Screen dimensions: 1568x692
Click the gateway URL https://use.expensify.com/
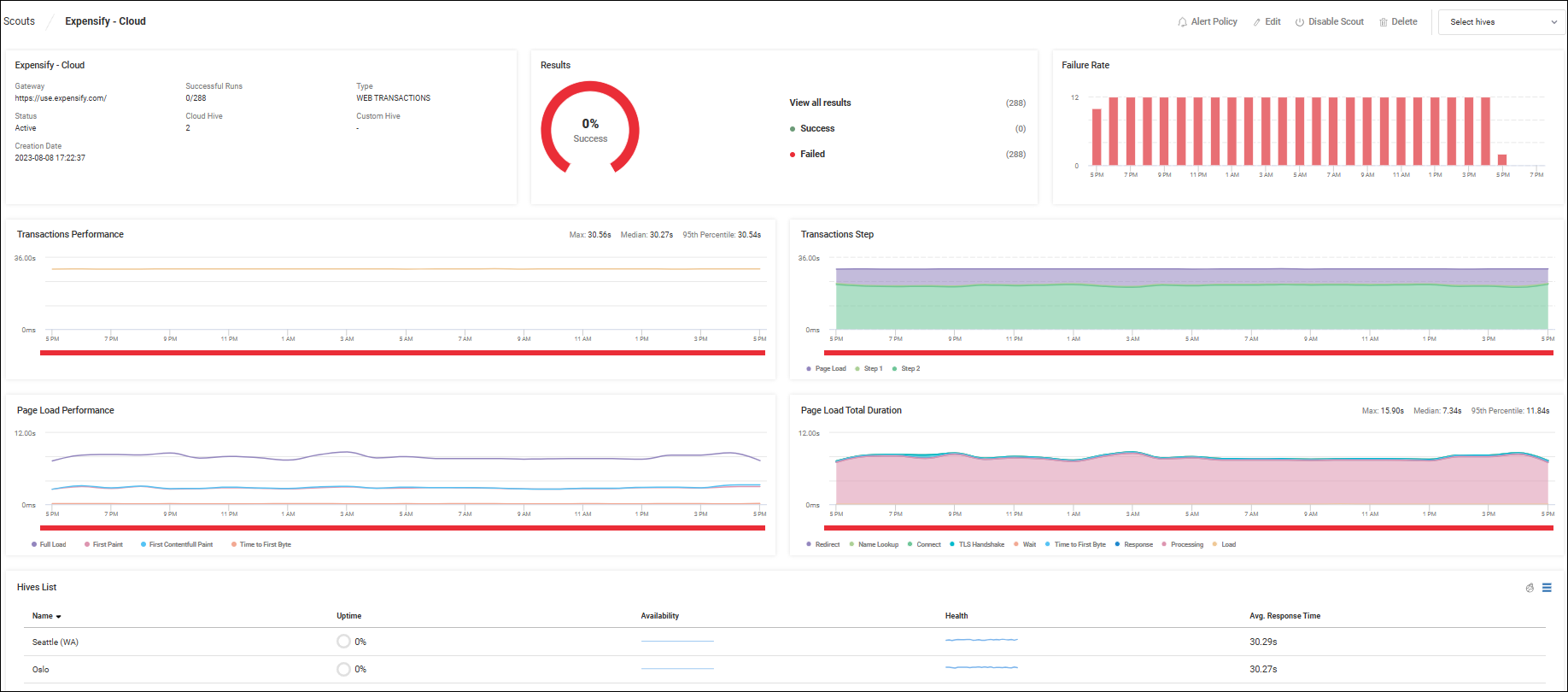tap(61, 98)
